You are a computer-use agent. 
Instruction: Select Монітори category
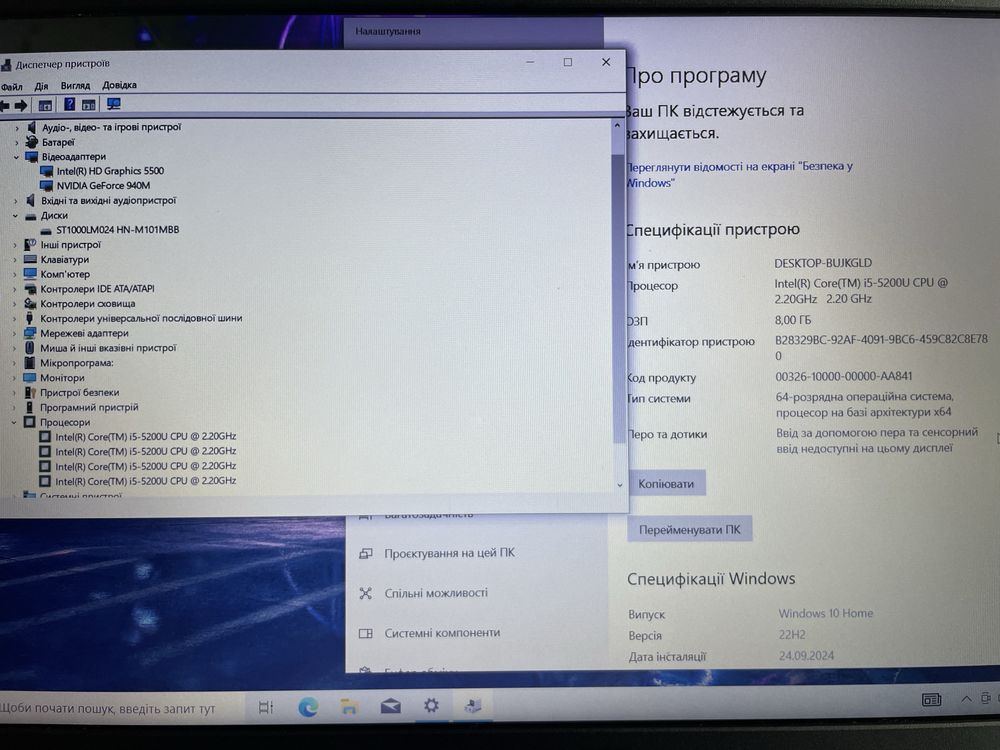pyautogui.click(x=62, y=378)
